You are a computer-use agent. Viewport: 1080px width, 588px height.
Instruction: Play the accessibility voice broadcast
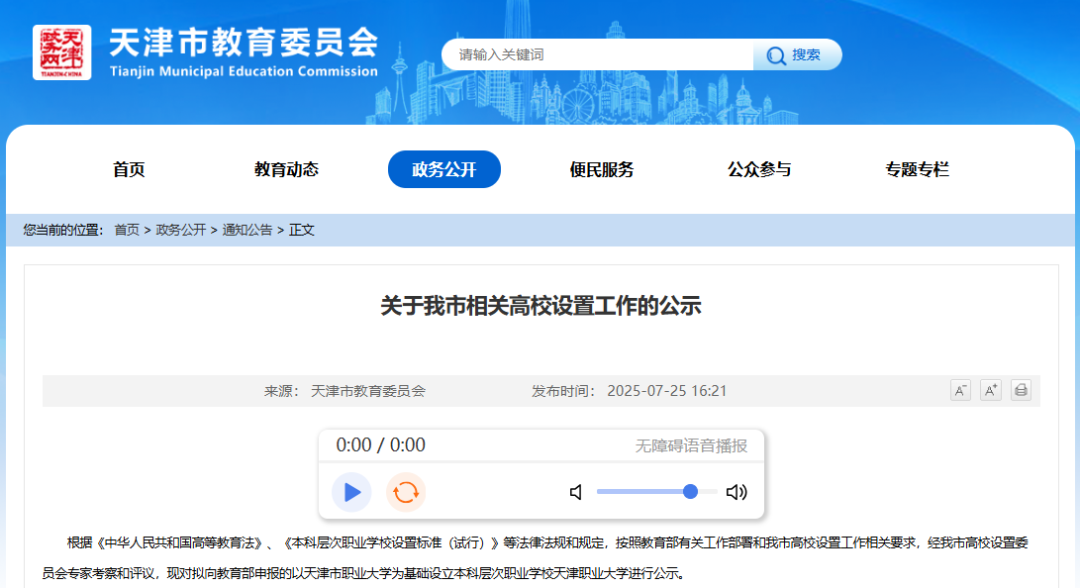[x=351, y=492]
